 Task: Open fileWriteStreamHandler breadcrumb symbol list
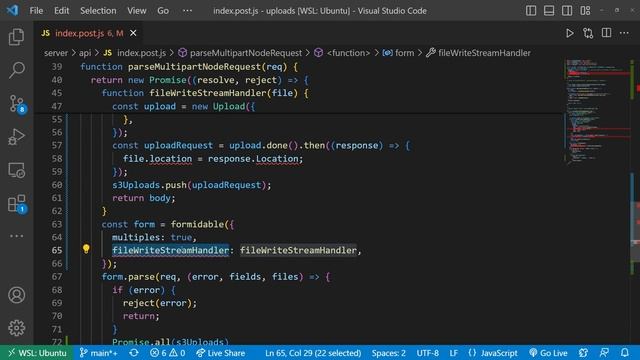(x=478, y=53)
